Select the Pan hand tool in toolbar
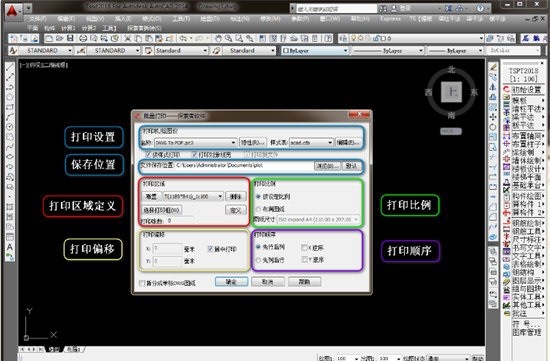 click(x=218, y=38)
